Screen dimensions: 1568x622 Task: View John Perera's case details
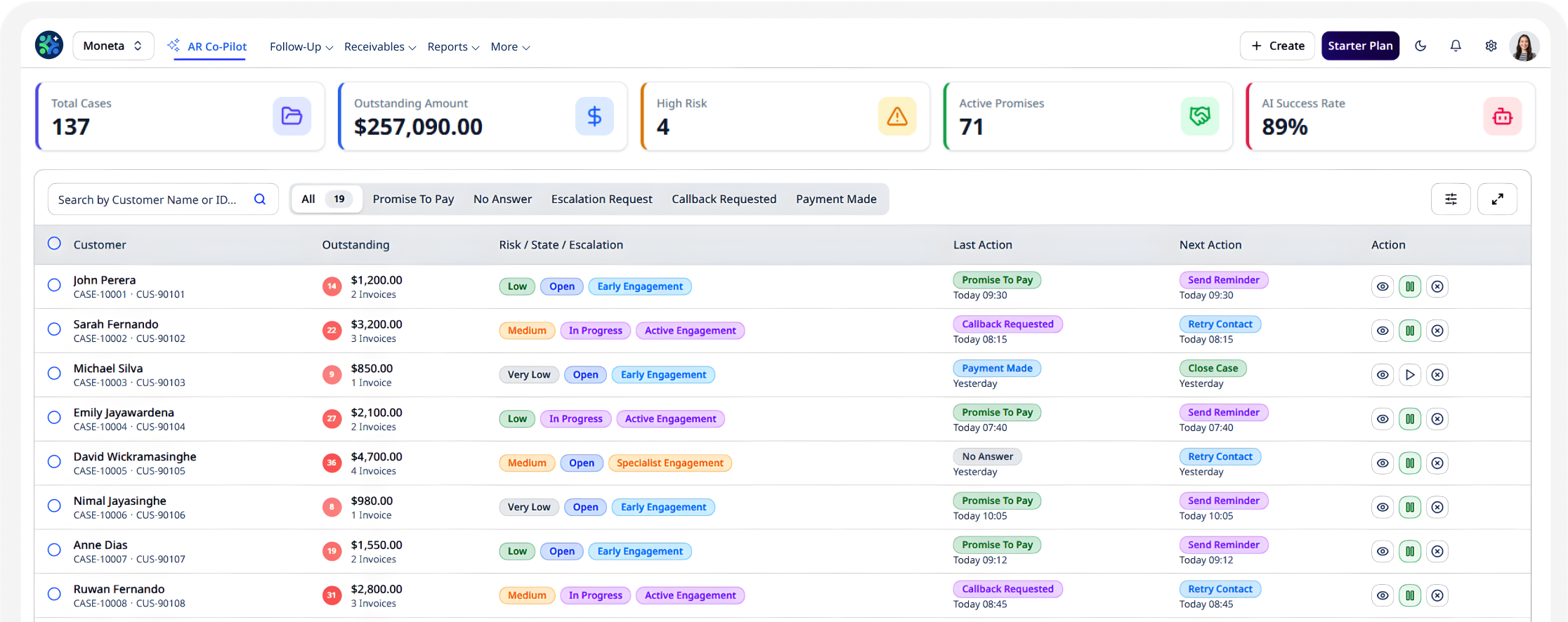pos(1383,286)
